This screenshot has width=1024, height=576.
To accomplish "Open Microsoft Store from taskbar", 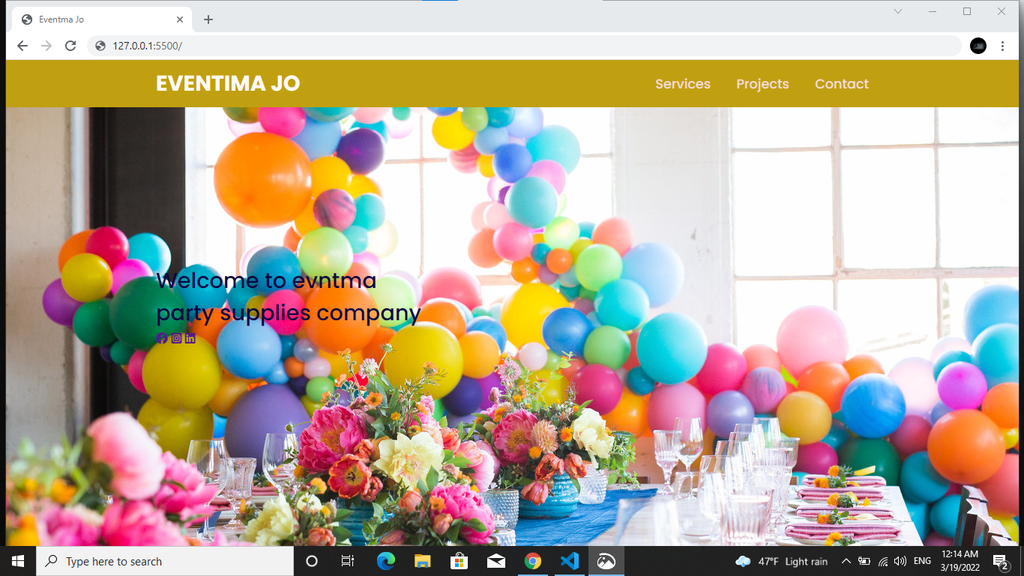I will click(x=459, y=561).
